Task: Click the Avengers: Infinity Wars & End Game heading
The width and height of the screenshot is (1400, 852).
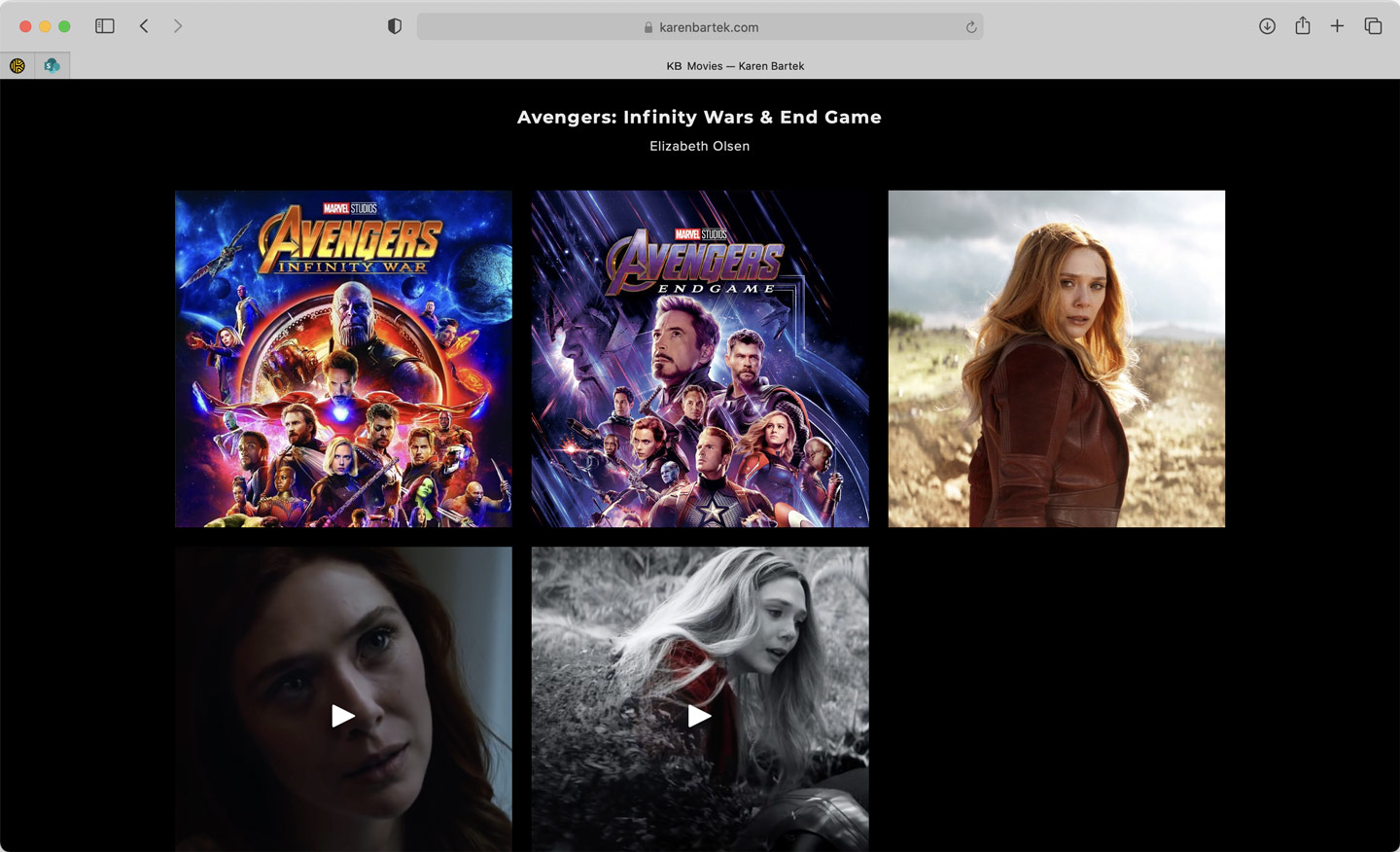Action: (699, 117)
